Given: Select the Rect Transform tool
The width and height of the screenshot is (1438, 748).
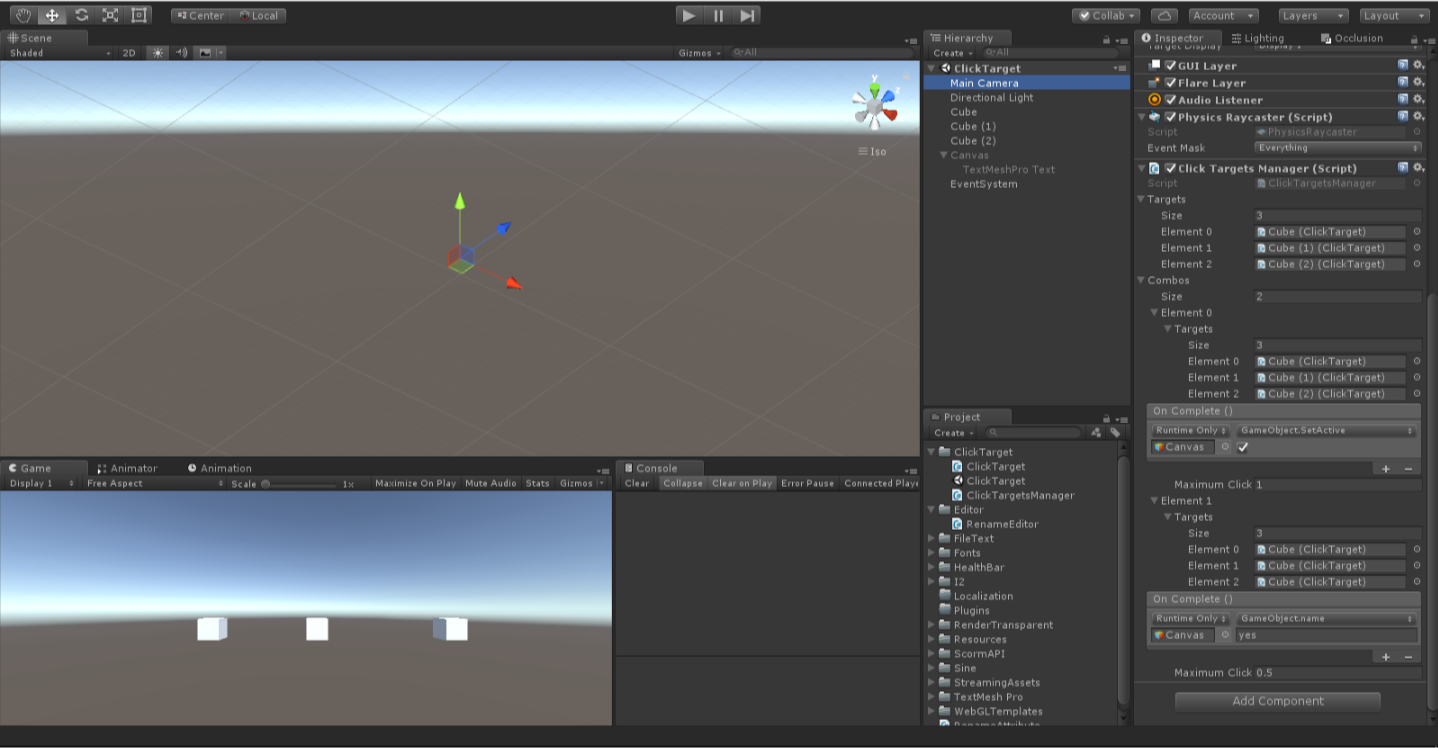Looking at the screenshot, I should 139,15.
